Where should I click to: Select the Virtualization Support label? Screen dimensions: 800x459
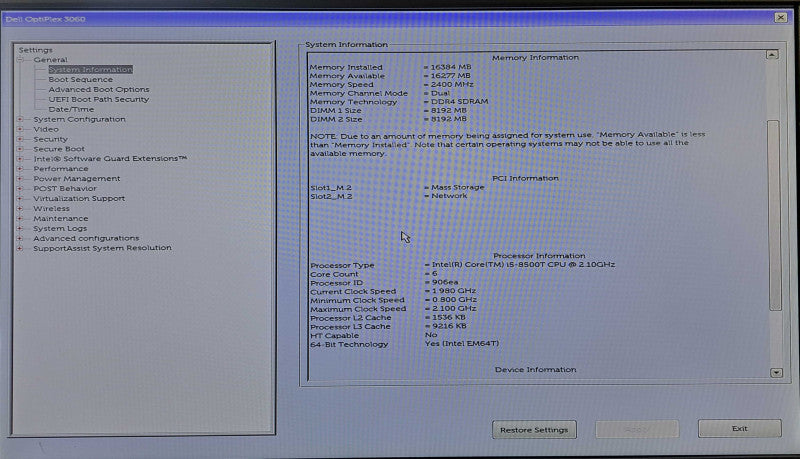click(x=79, y=199)
